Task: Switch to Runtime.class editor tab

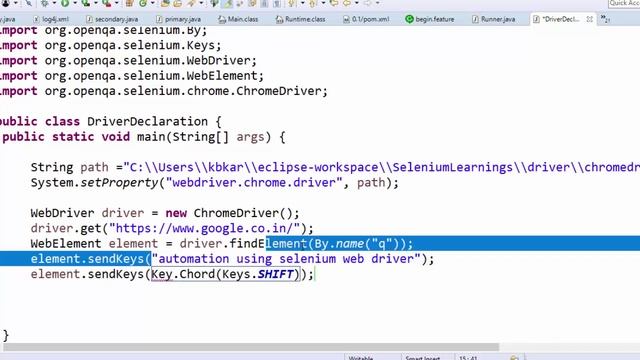Action: (x=300, y=19)
